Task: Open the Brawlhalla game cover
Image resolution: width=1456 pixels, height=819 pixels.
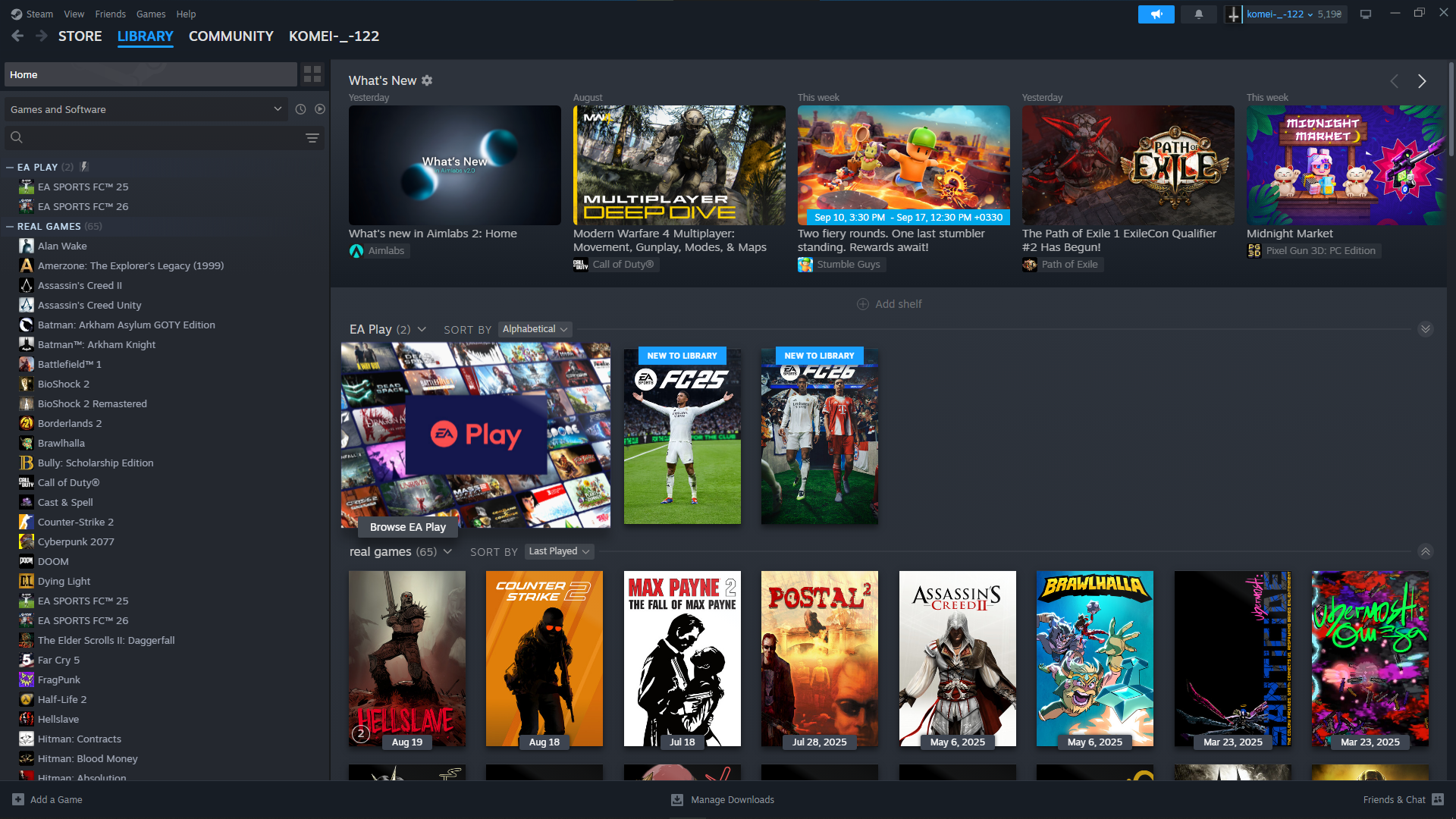Action: (1095, 659)
